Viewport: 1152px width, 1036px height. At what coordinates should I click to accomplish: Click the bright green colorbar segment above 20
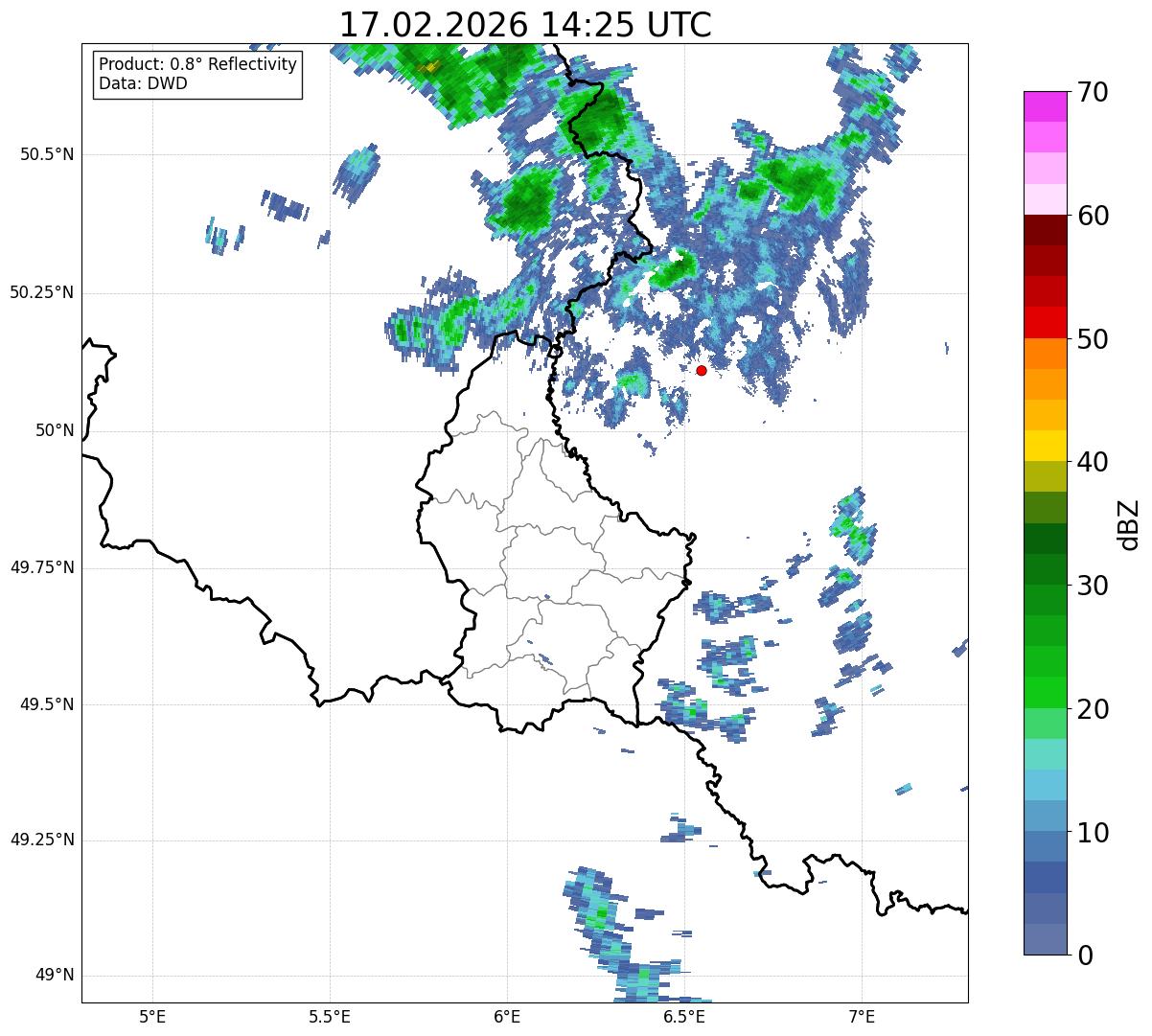[x=1045, y=692]
